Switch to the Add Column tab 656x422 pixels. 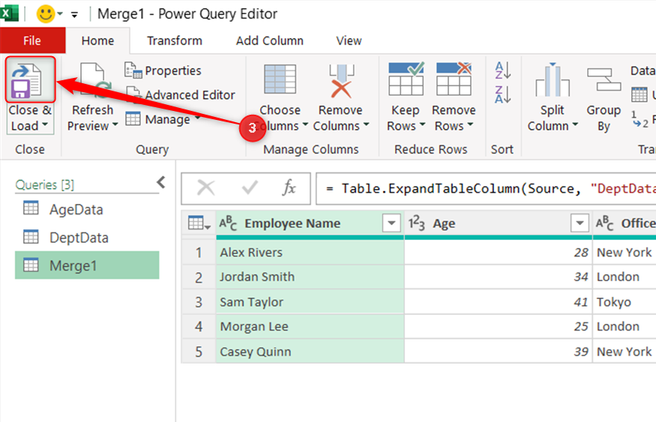coord(269,41)
